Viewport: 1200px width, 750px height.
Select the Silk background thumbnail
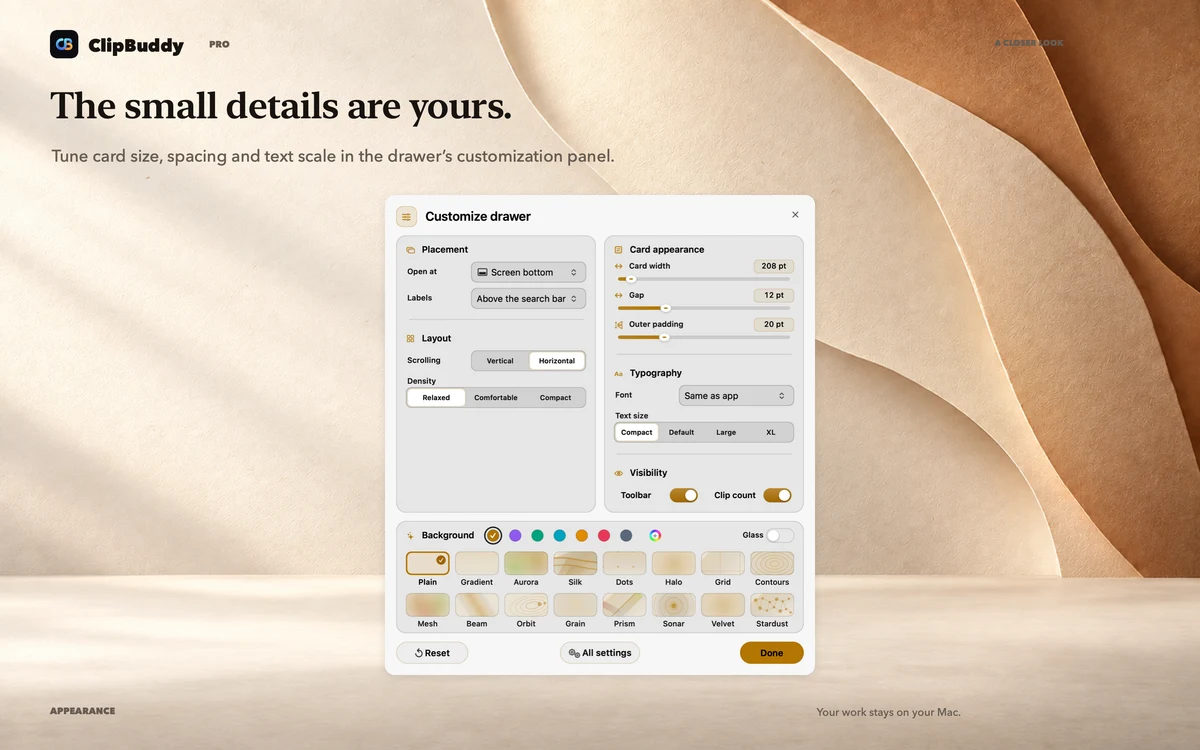coord(575,564)
